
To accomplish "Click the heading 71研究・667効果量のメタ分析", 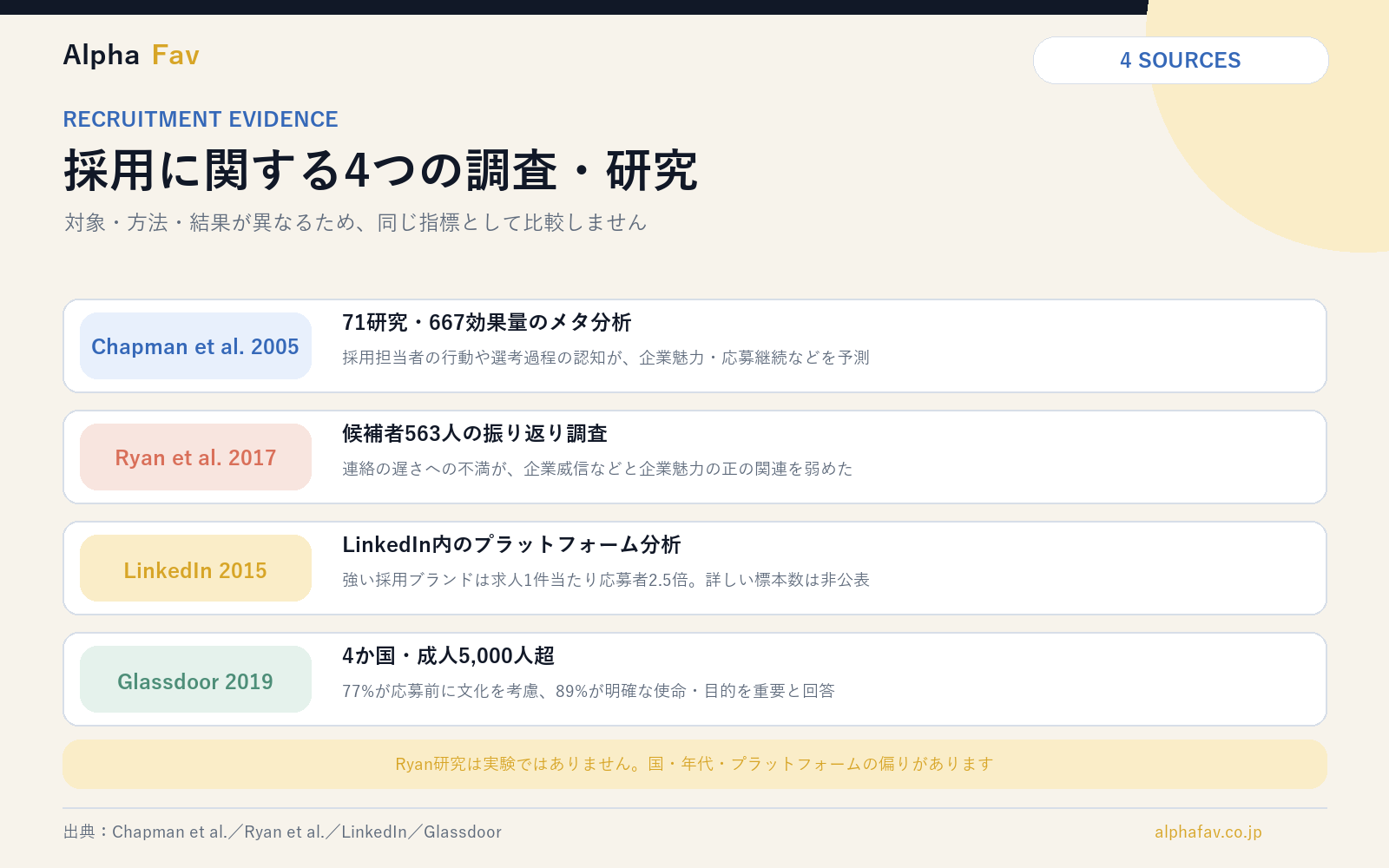I will 486,322.
